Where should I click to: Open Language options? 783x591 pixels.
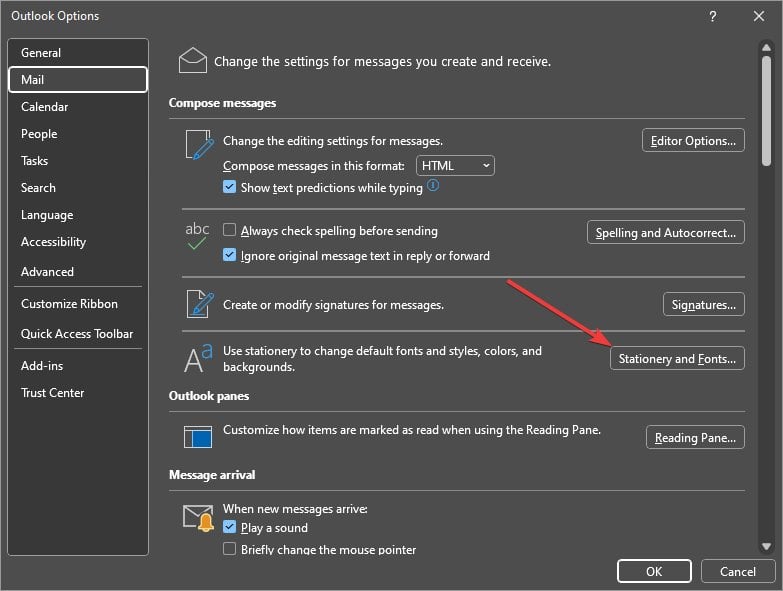(78, 215)
